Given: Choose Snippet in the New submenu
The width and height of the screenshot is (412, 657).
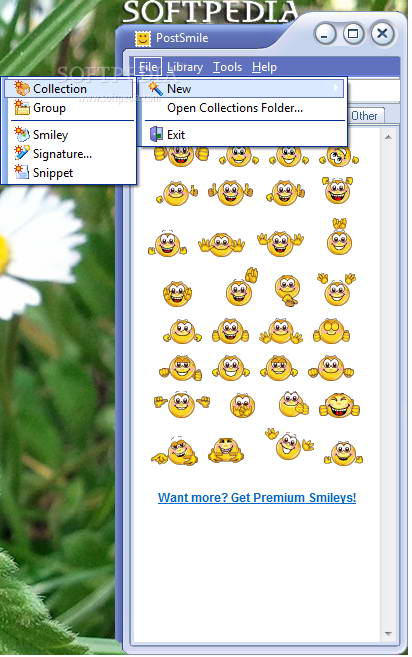Looking at the screenshot, I should point(68,173).
